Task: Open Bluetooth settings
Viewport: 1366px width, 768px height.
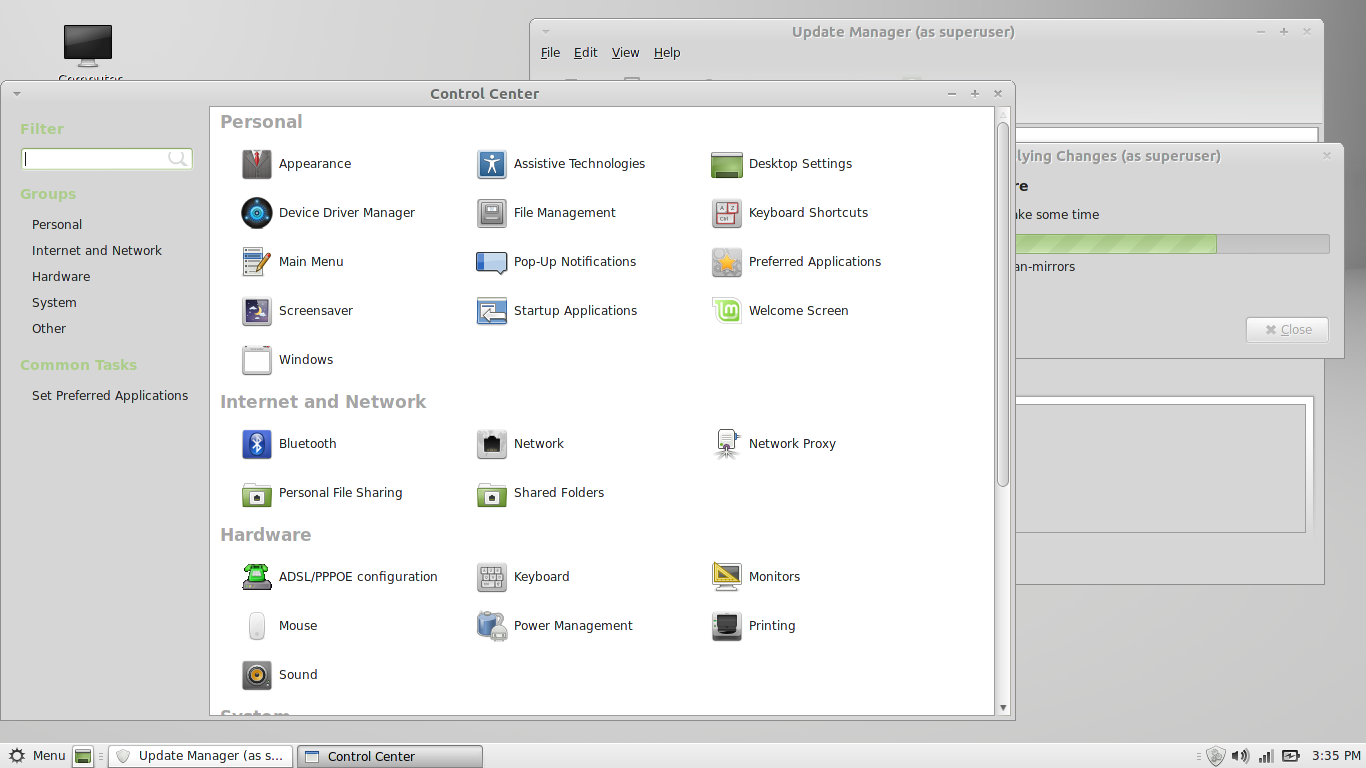Action: (257, 444)
